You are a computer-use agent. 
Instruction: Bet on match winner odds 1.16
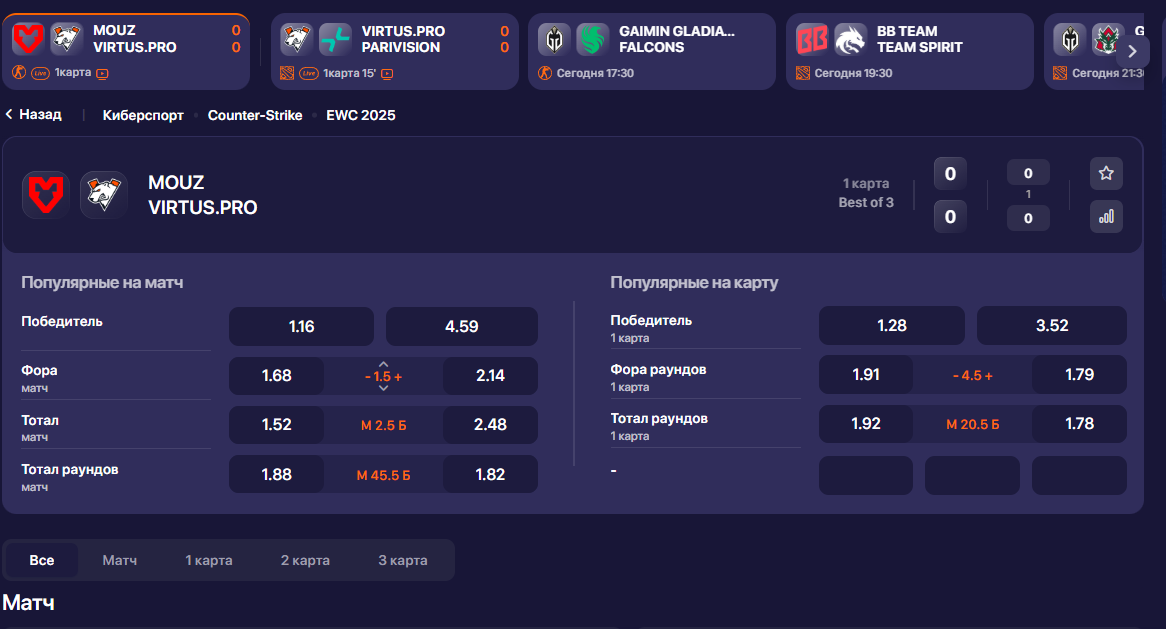[301, 326]
